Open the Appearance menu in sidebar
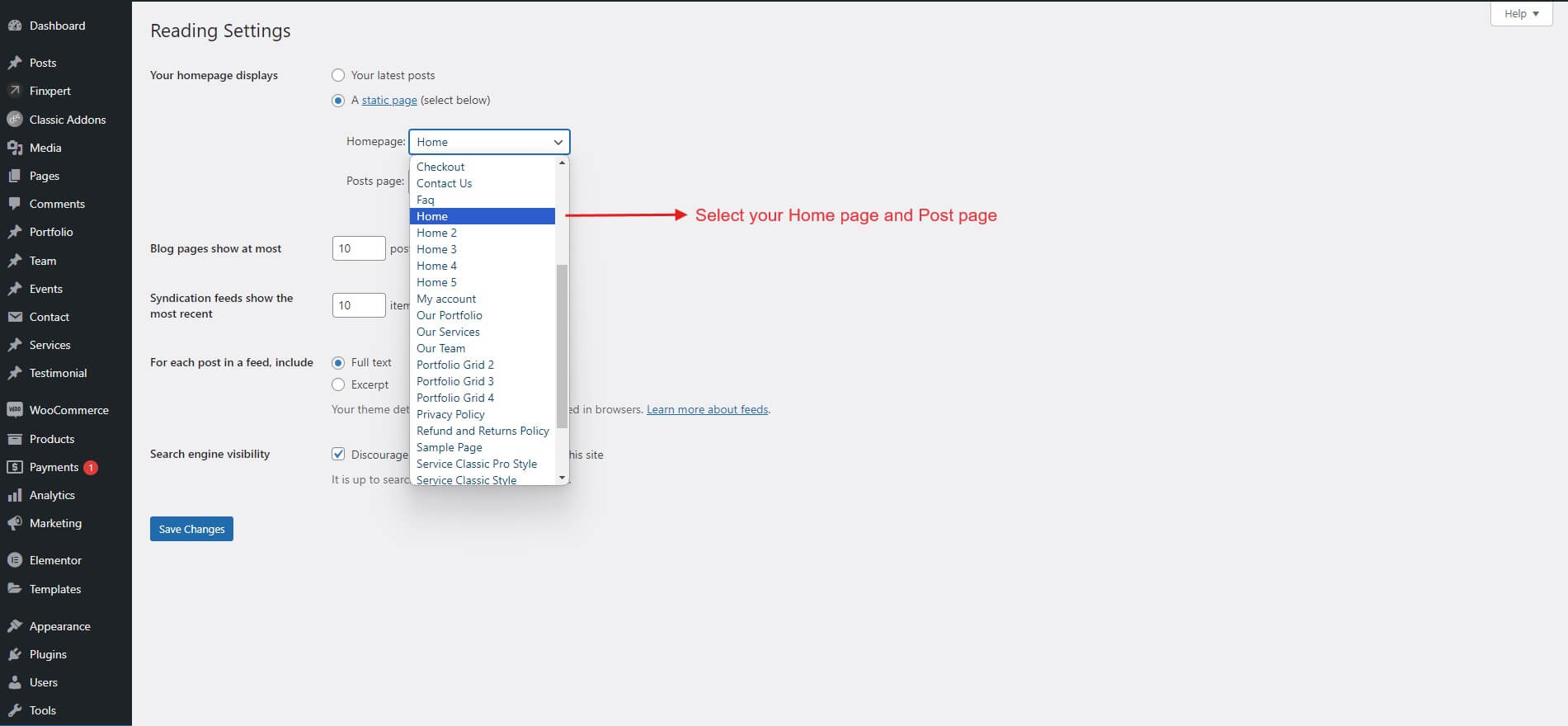The width and height of the screenshot is (1568, 726). pyautogui.click(x=59, y=626)
